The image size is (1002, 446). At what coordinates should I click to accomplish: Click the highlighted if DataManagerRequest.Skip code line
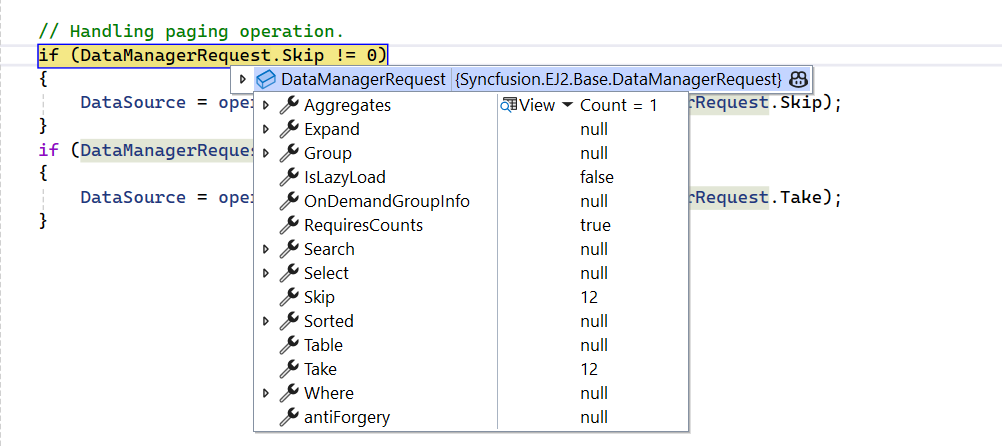click(x=213, y=56)
